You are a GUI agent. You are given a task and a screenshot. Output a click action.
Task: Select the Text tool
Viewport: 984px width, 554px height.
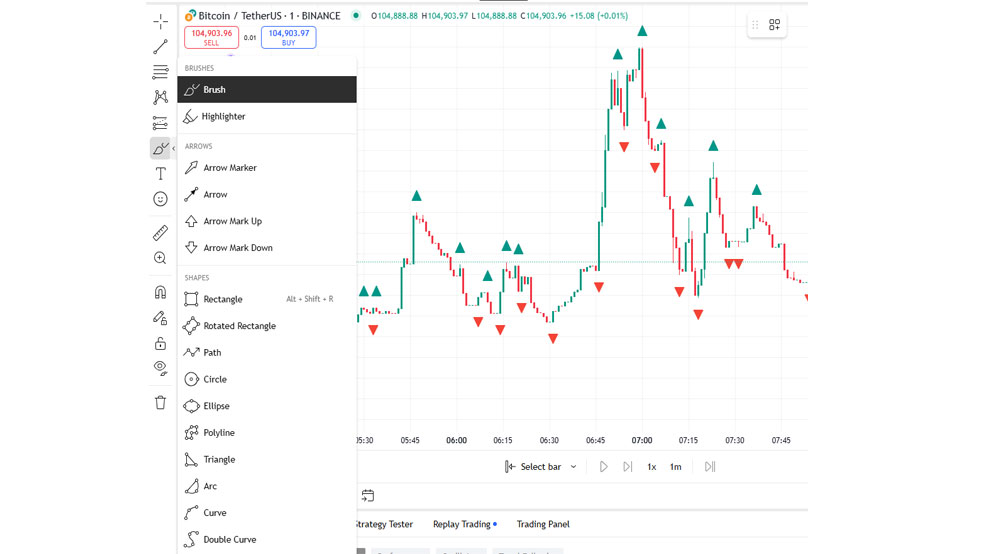(160, 174)
